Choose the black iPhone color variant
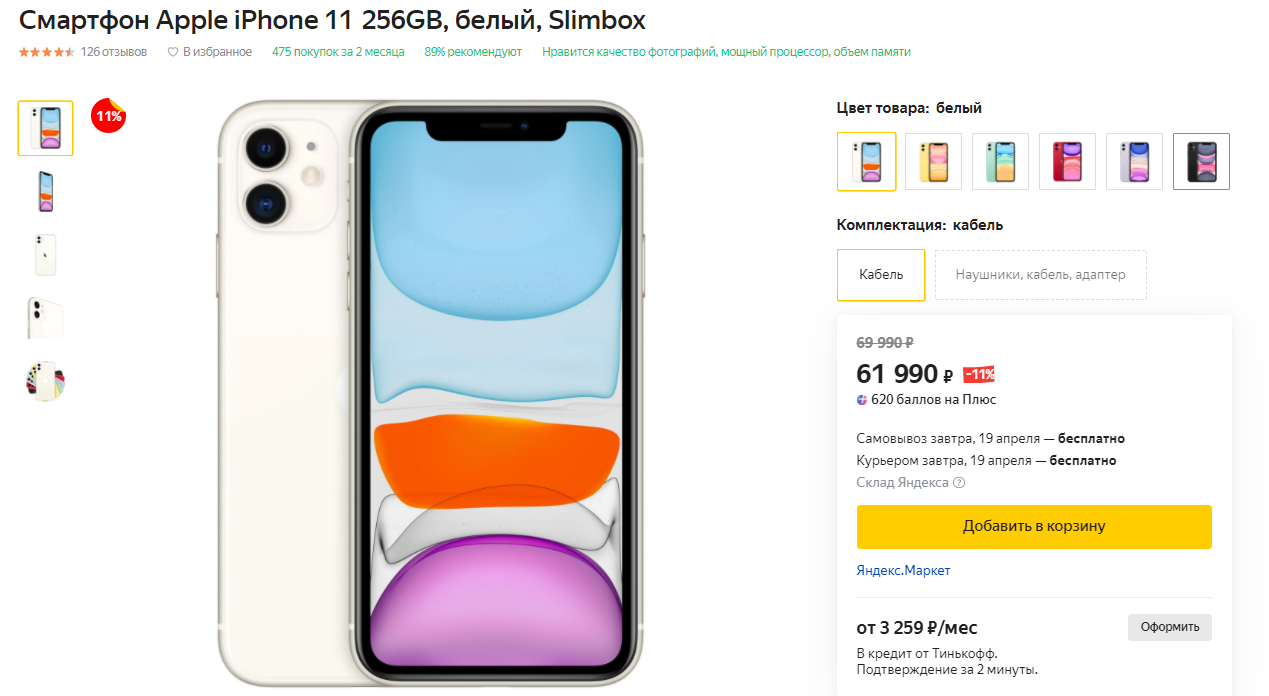1269x696 pixels. tap(1201, 161)
